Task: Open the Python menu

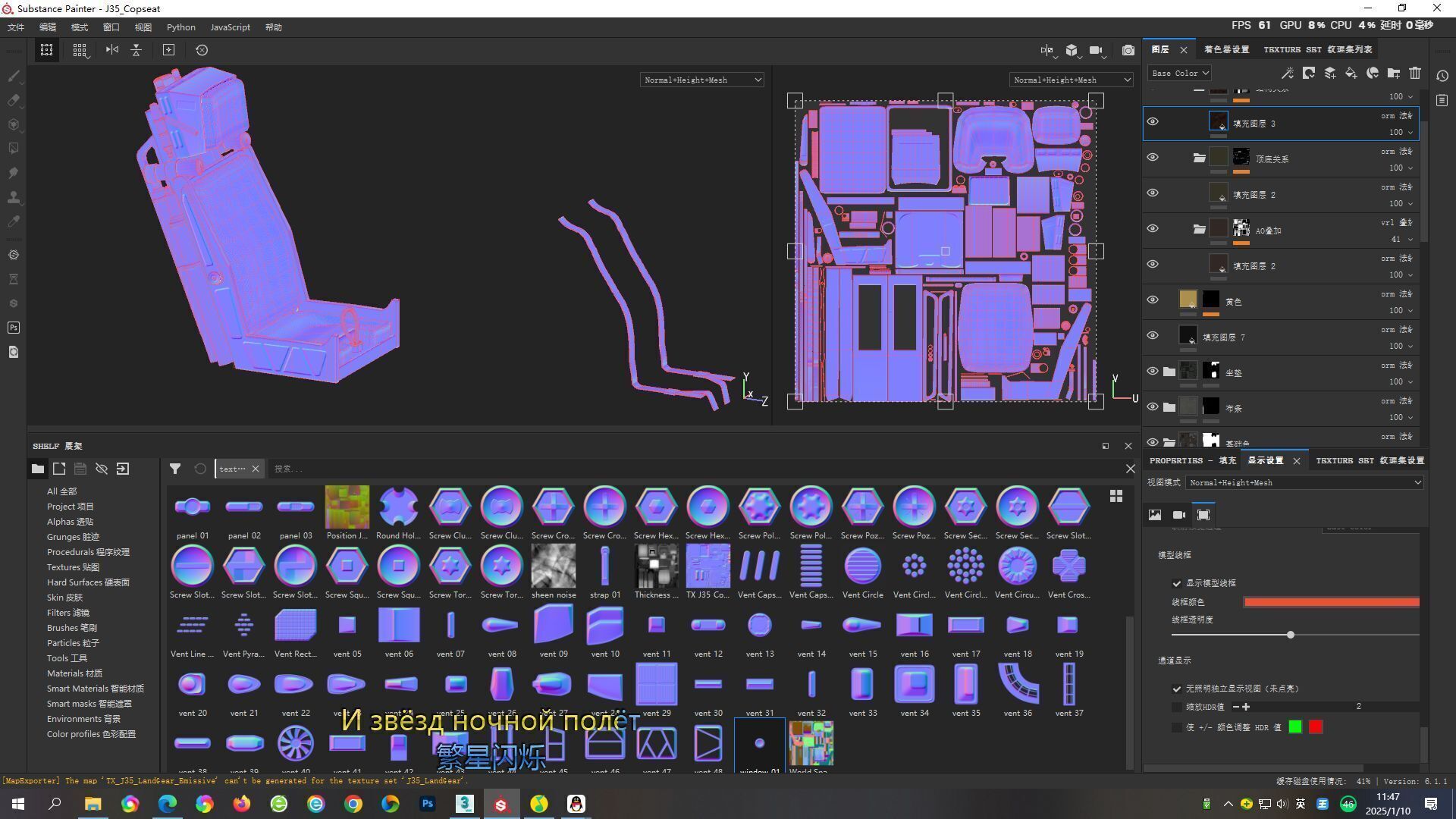Action: pos(180,27)
